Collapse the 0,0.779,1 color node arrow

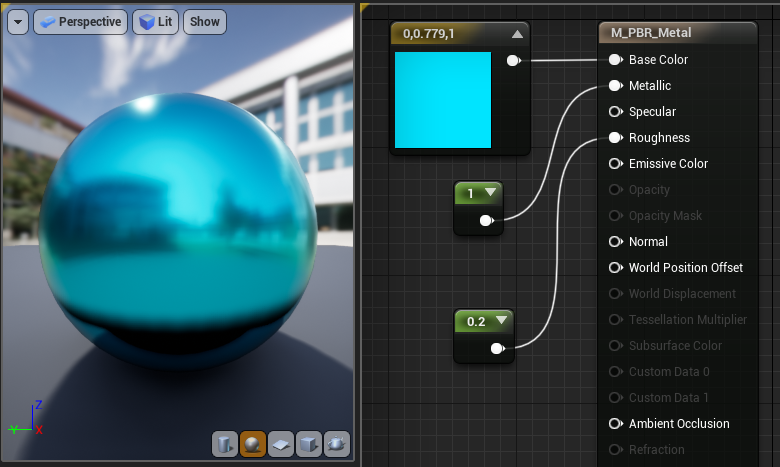tap(517, 34)
